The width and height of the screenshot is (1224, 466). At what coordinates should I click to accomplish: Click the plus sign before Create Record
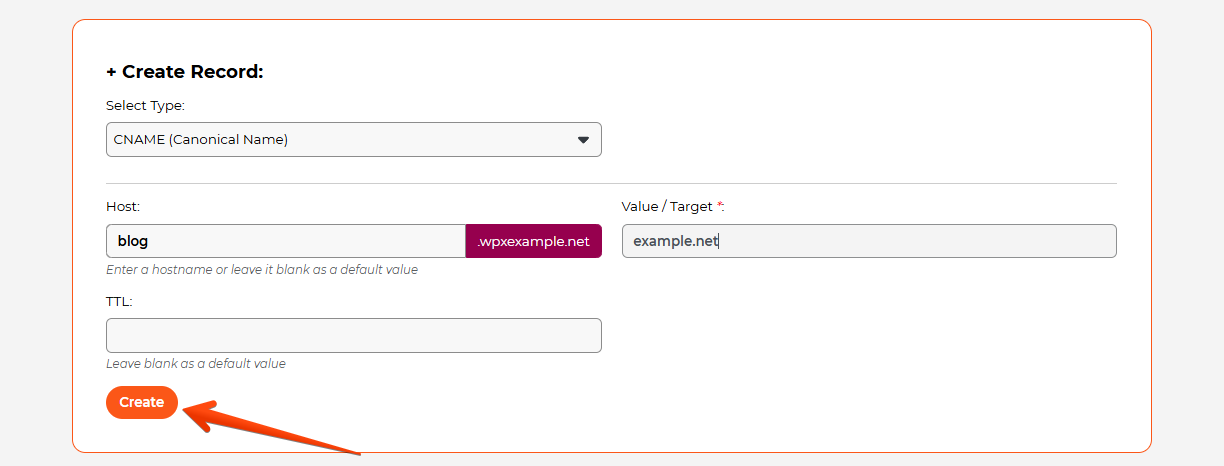112,72
